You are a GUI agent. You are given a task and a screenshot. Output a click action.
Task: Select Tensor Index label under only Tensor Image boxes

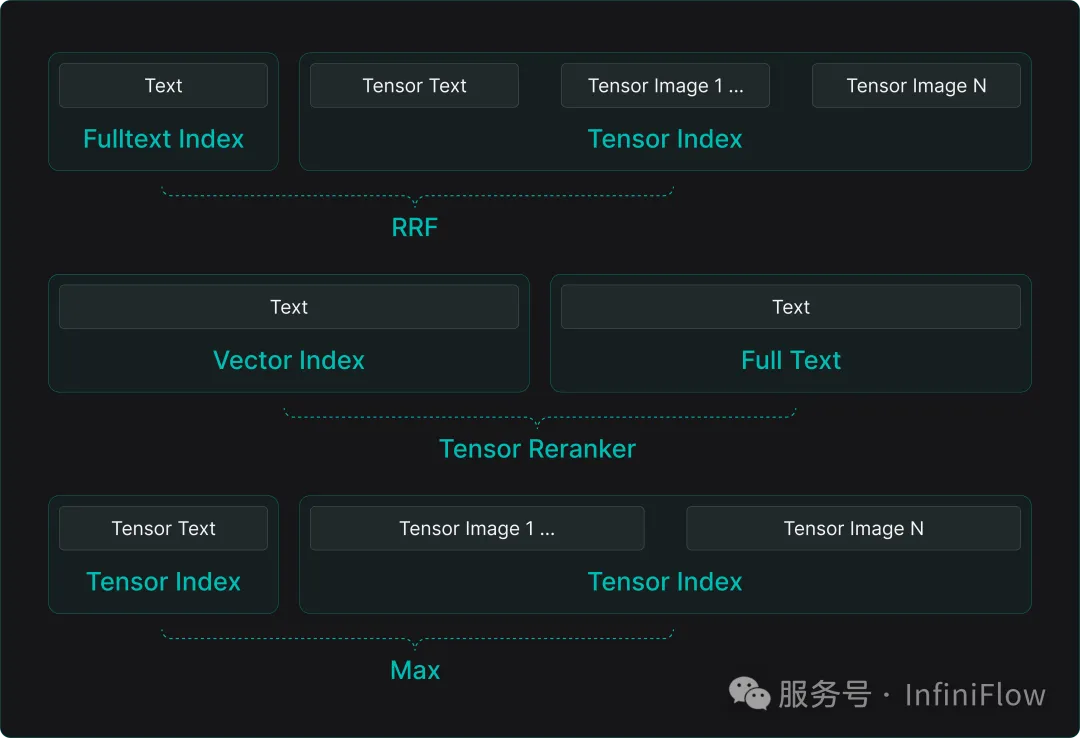coord(665,582)
